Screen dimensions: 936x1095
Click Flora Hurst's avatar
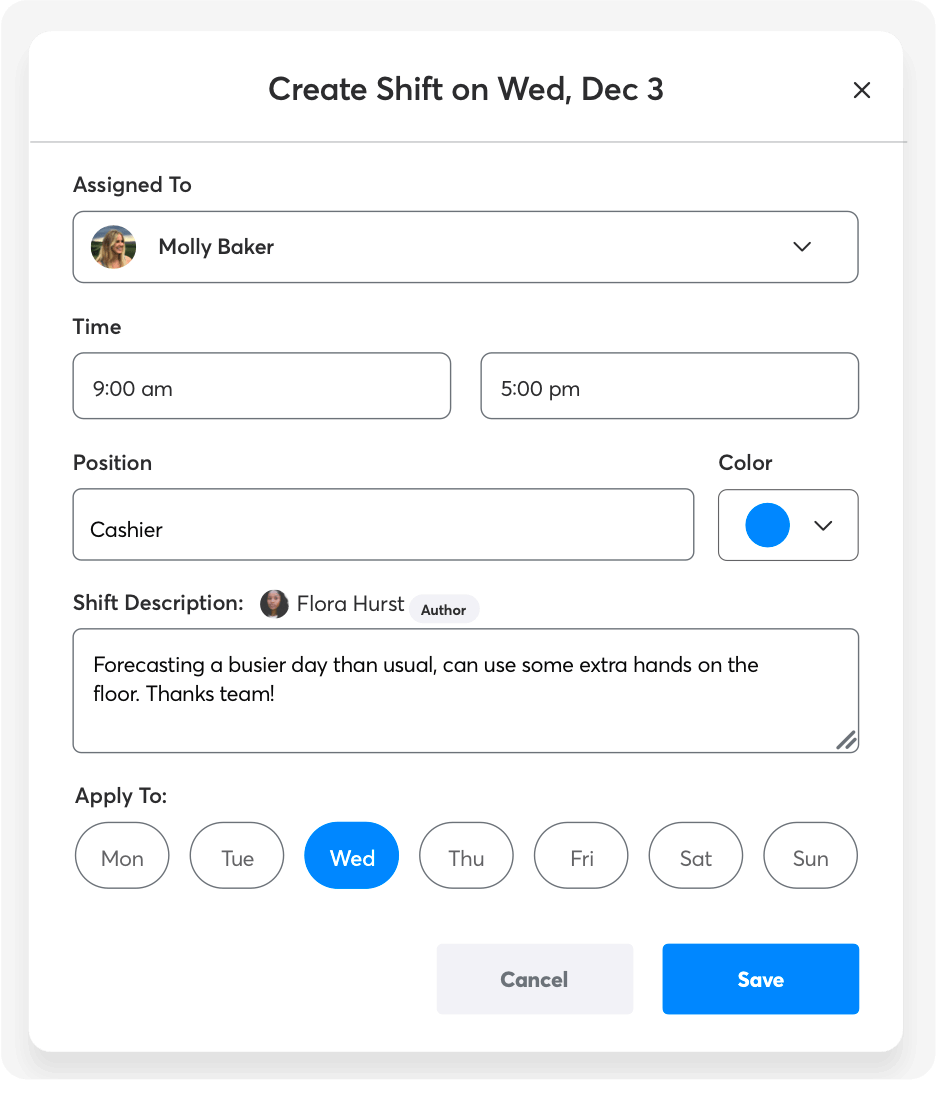coord(274,604)
